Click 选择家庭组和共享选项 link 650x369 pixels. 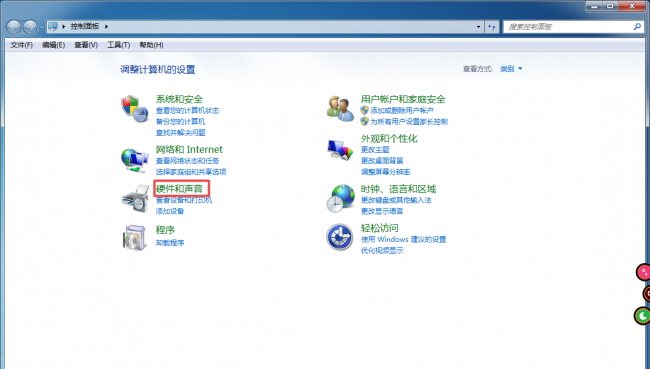tap(191, 172)
